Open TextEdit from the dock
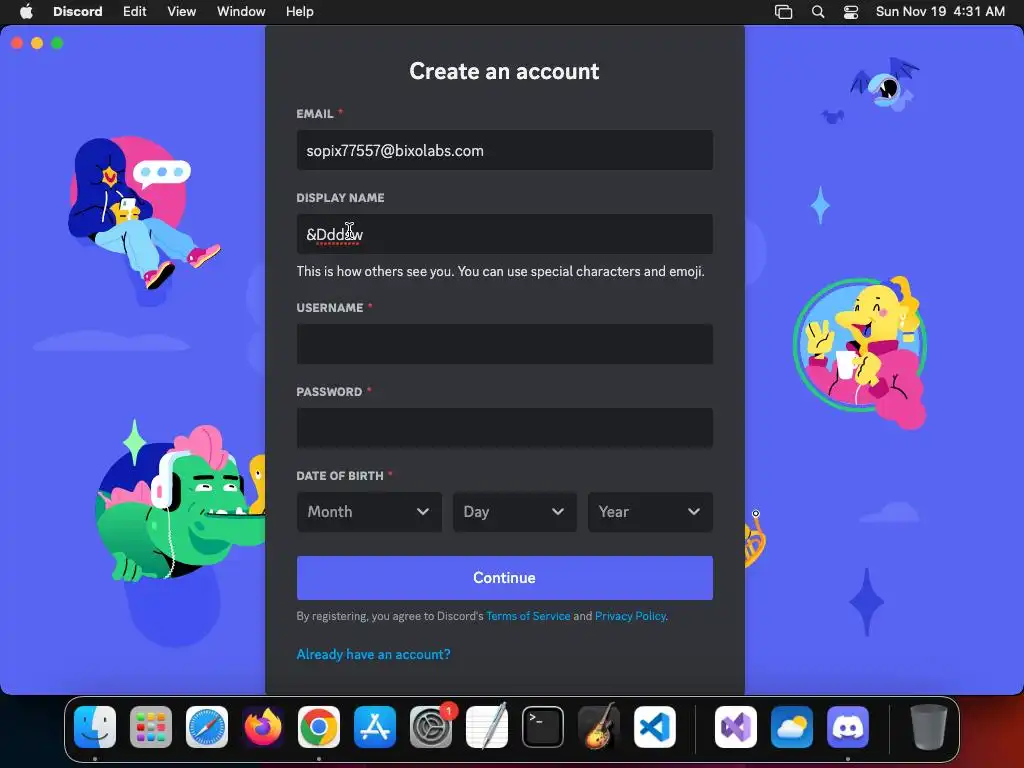The width and height of the screenshot is (1024, 768). pyautogui.click(x=487, y=727)
